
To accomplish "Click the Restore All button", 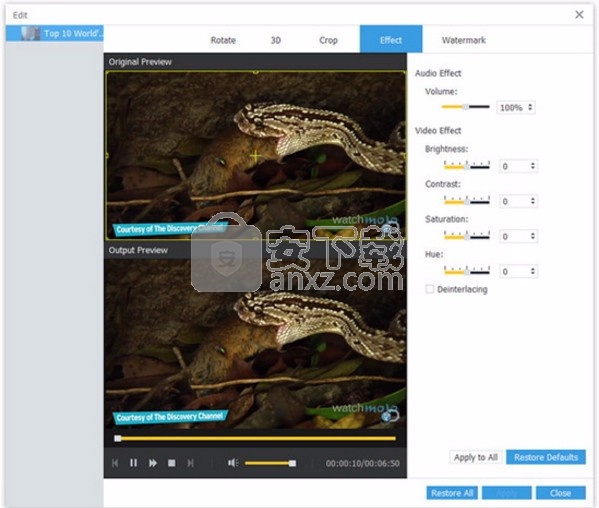I will (452, 493).
